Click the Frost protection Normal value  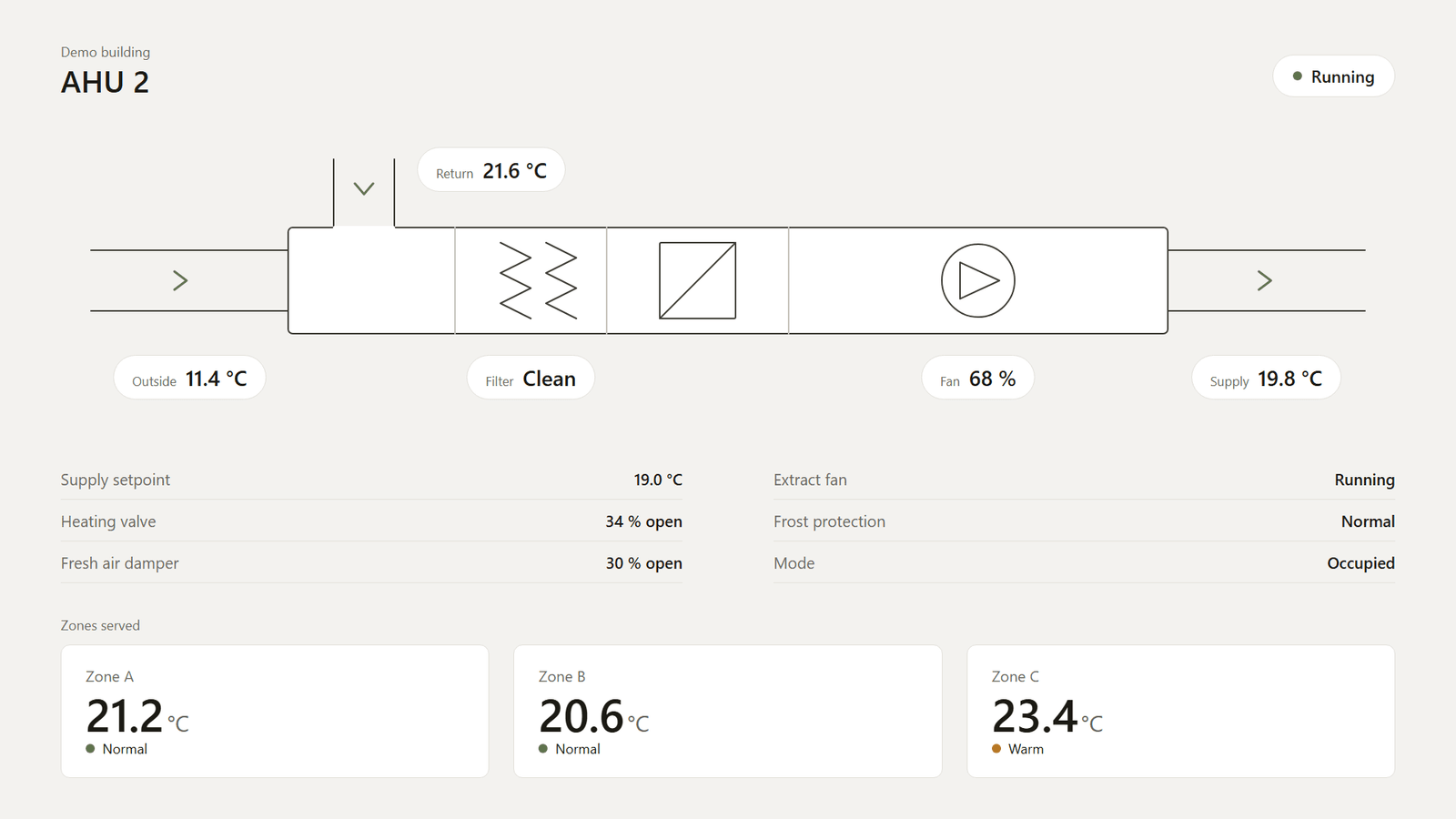(x=1368, y=521)
